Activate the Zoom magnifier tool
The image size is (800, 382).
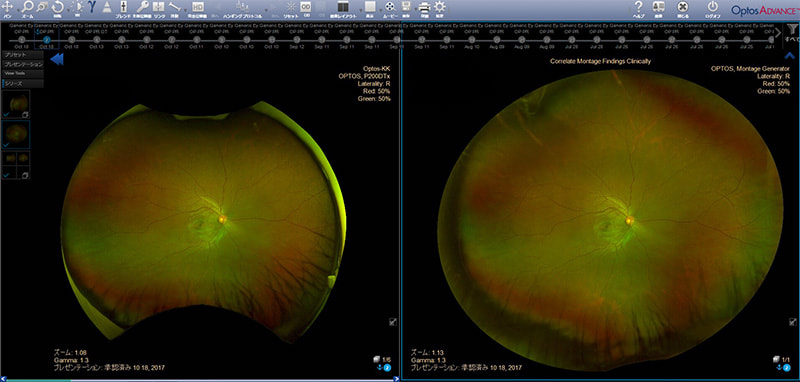click(x=28, y=7)
